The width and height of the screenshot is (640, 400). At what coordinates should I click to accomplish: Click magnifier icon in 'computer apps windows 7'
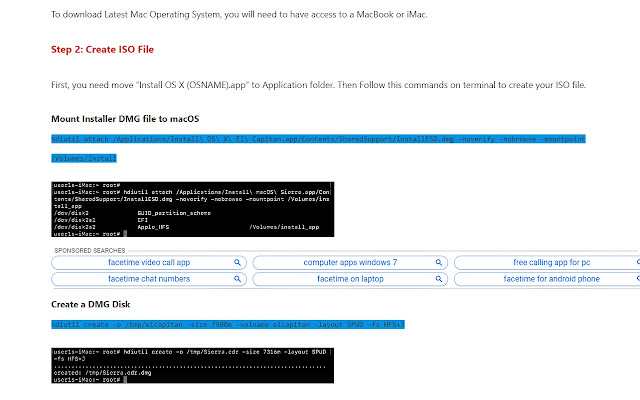[438, 262]
